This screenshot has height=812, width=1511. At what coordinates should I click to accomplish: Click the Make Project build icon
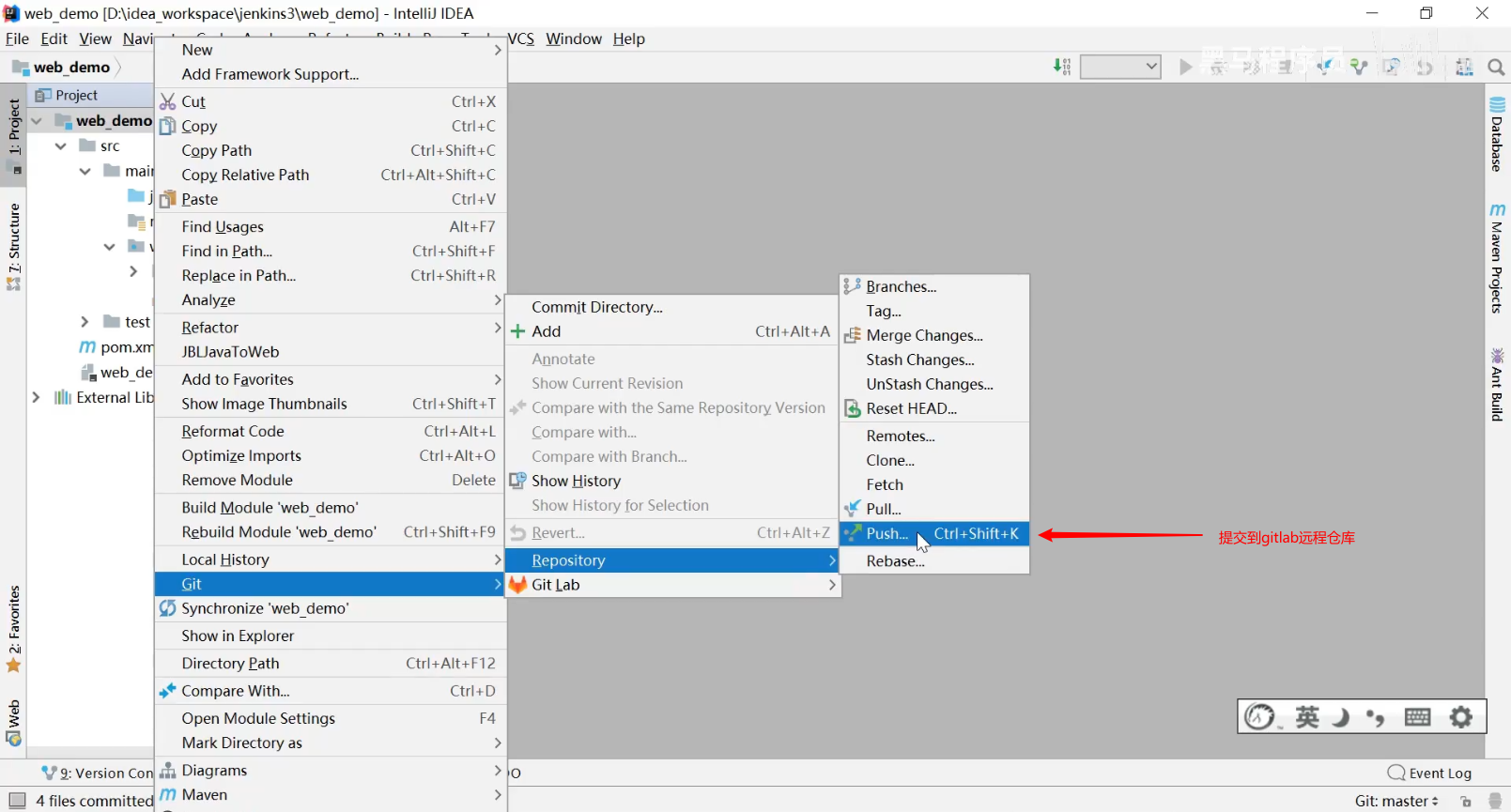(x=1062, y=67)
